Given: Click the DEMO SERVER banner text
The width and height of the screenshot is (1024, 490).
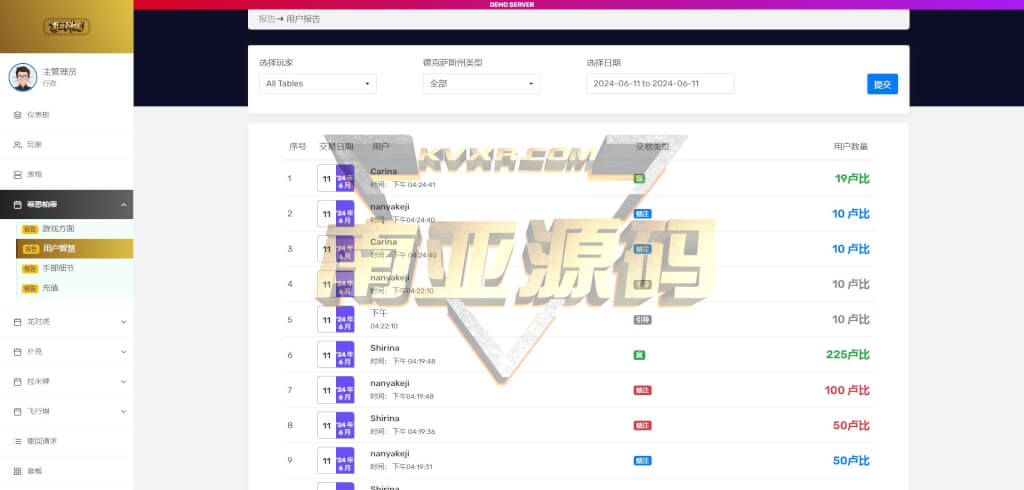Looking at the screenshot, I should [x=512, y=5].
